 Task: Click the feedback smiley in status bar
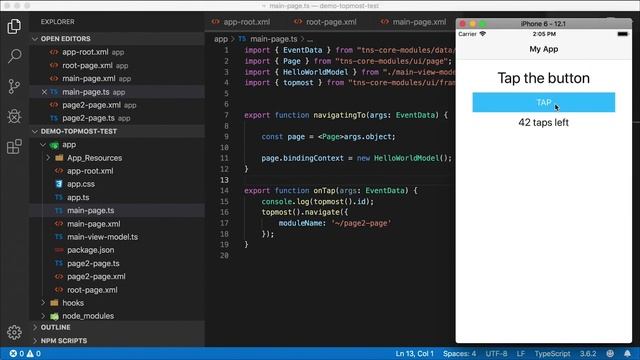tap(610, 353)
